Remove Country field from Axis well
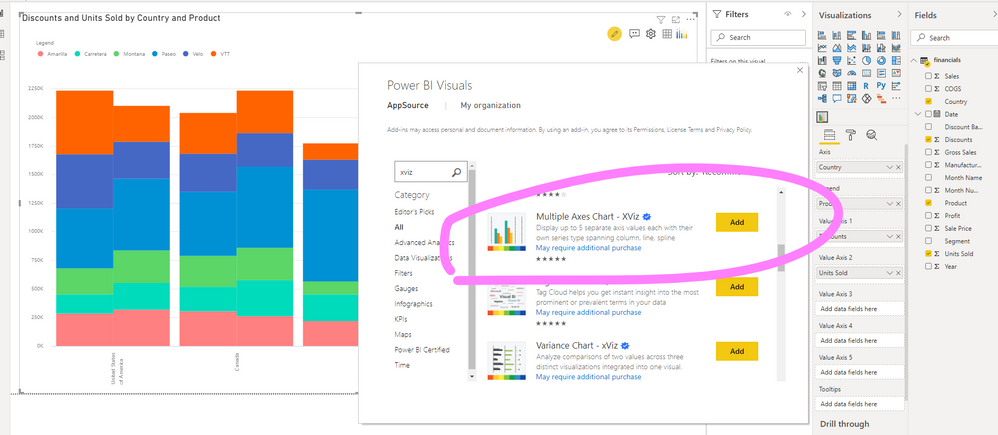 (x=898, y=168)
